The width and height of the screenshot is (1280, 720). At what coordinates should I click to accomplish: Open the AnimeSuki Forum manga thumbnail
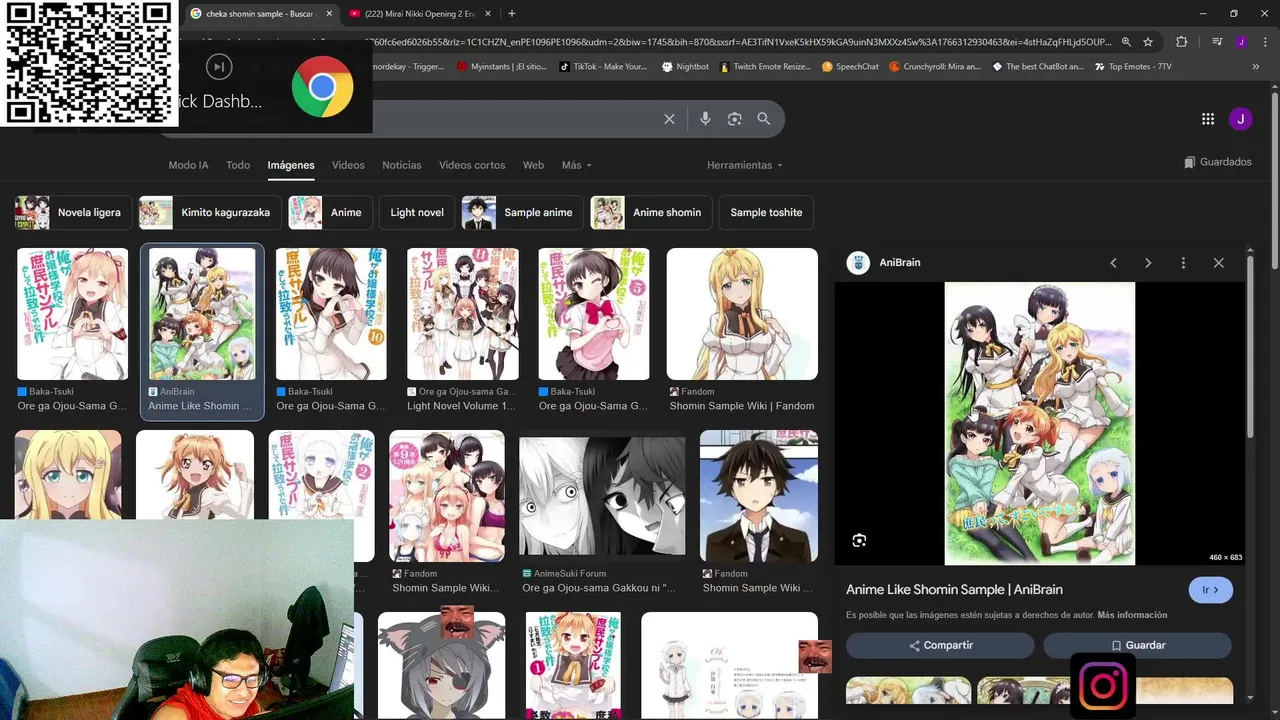pos(602,496)
